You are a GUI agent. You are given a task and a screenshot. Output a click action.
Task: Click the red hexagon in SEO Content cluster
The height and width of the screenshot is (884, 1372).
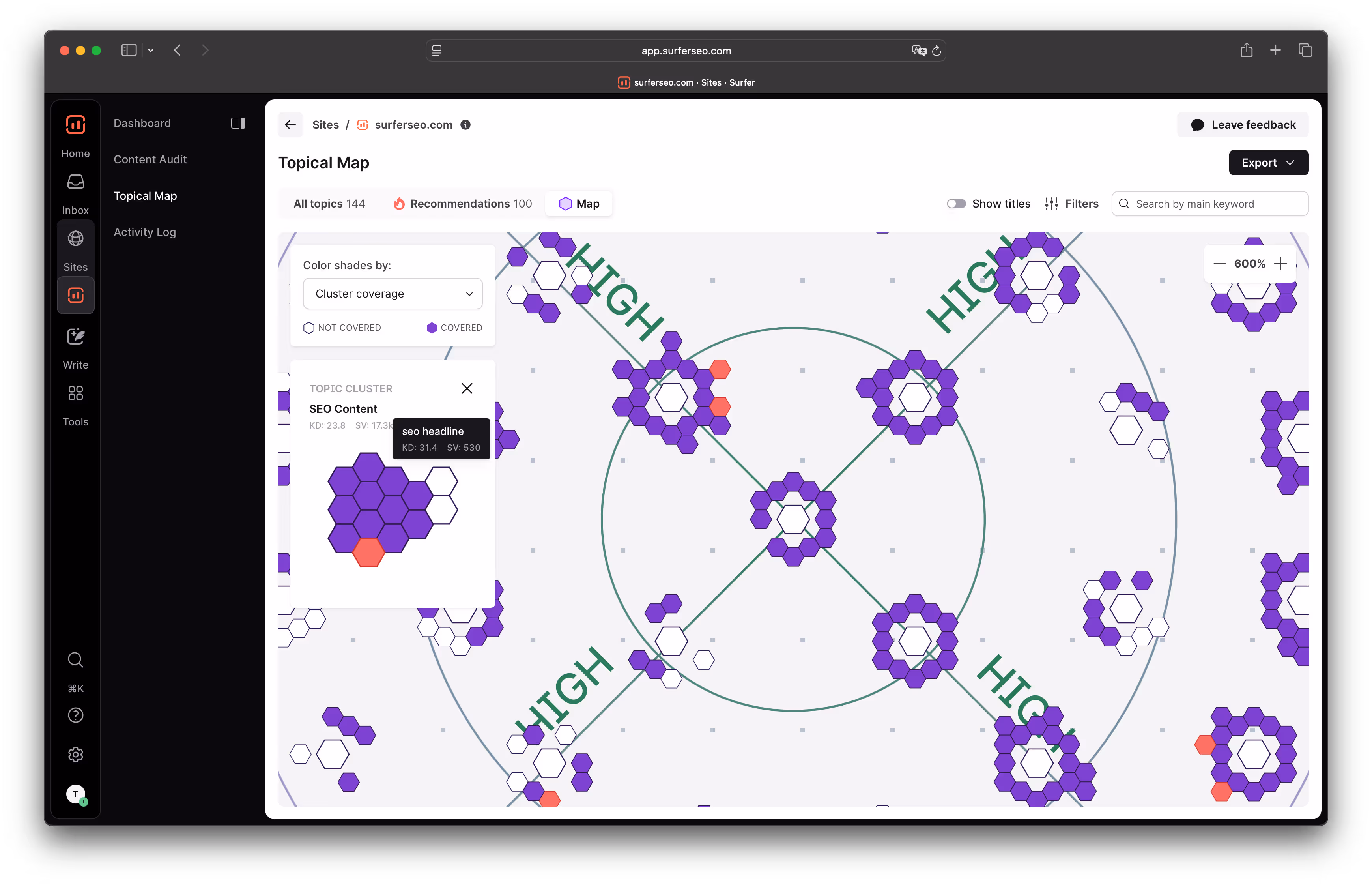point(368,552)
